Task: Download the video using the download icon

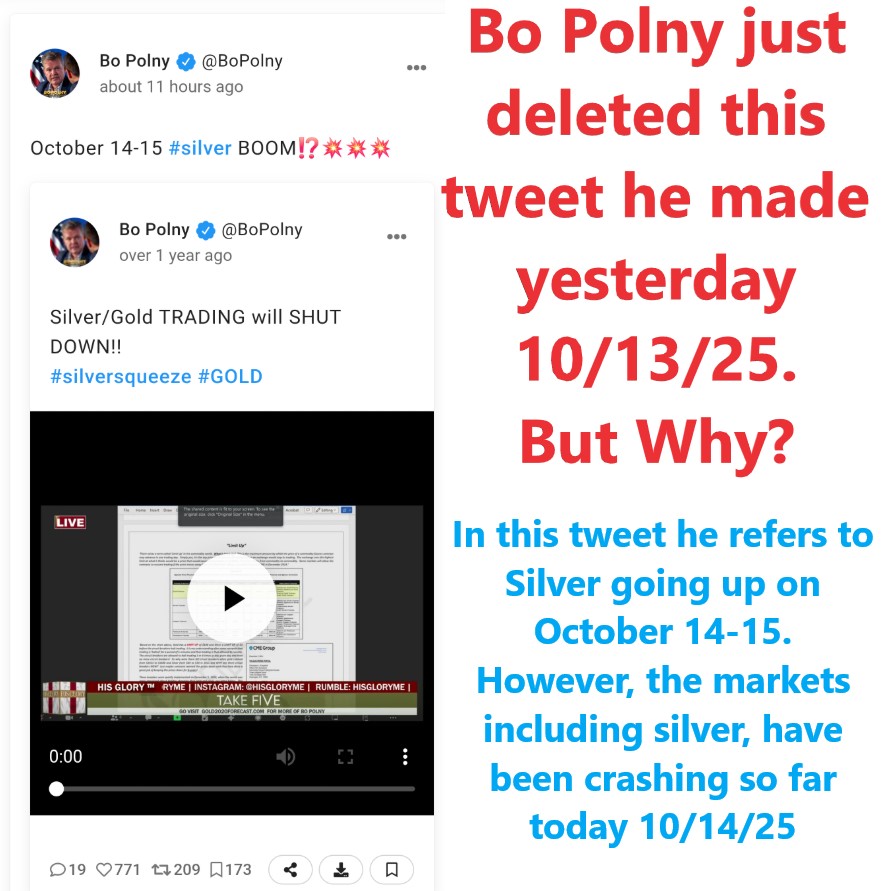Action: (341, 869)
